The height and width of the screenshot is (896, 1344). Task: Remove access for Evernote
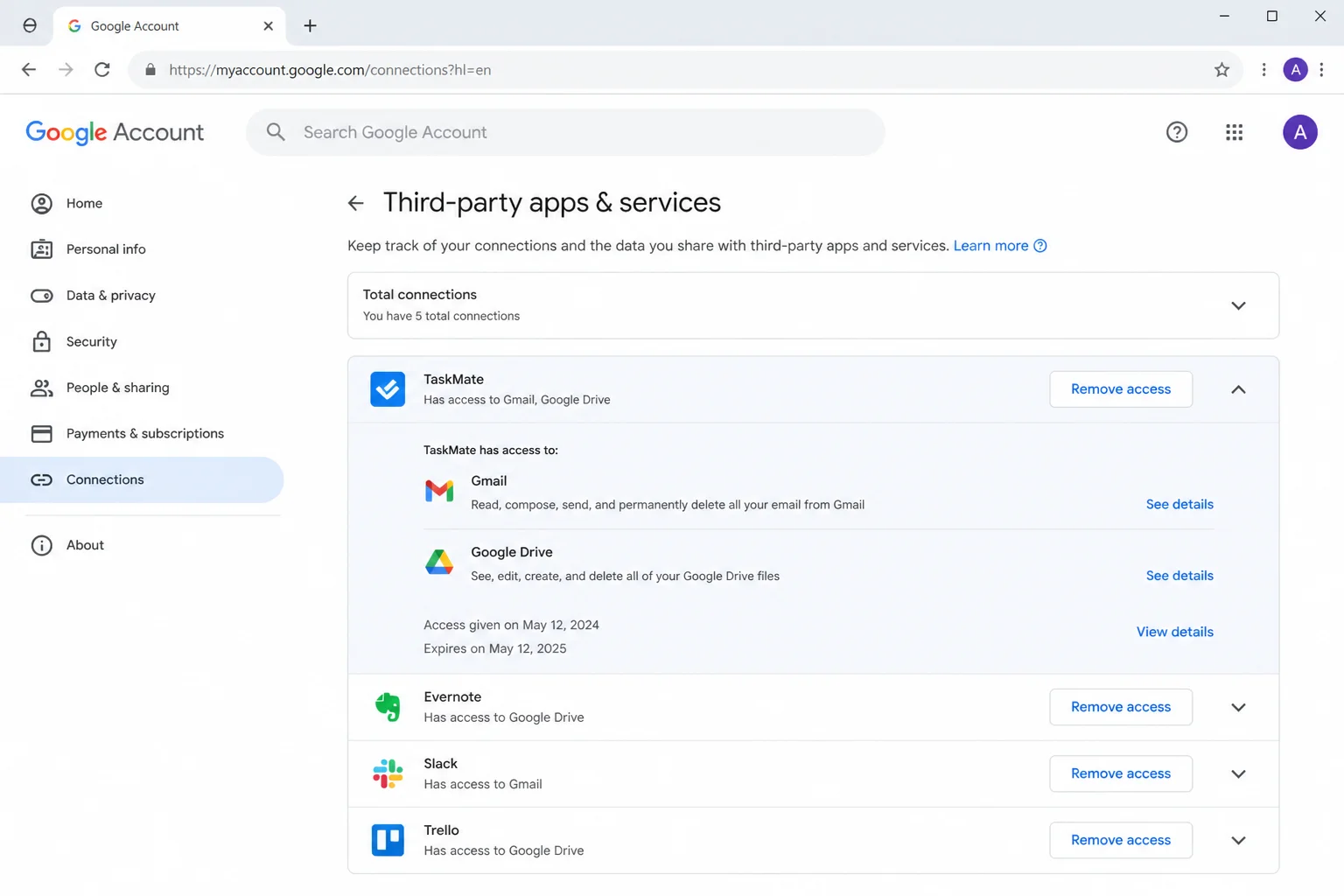pyautogui.click(x=1121, y=707)
